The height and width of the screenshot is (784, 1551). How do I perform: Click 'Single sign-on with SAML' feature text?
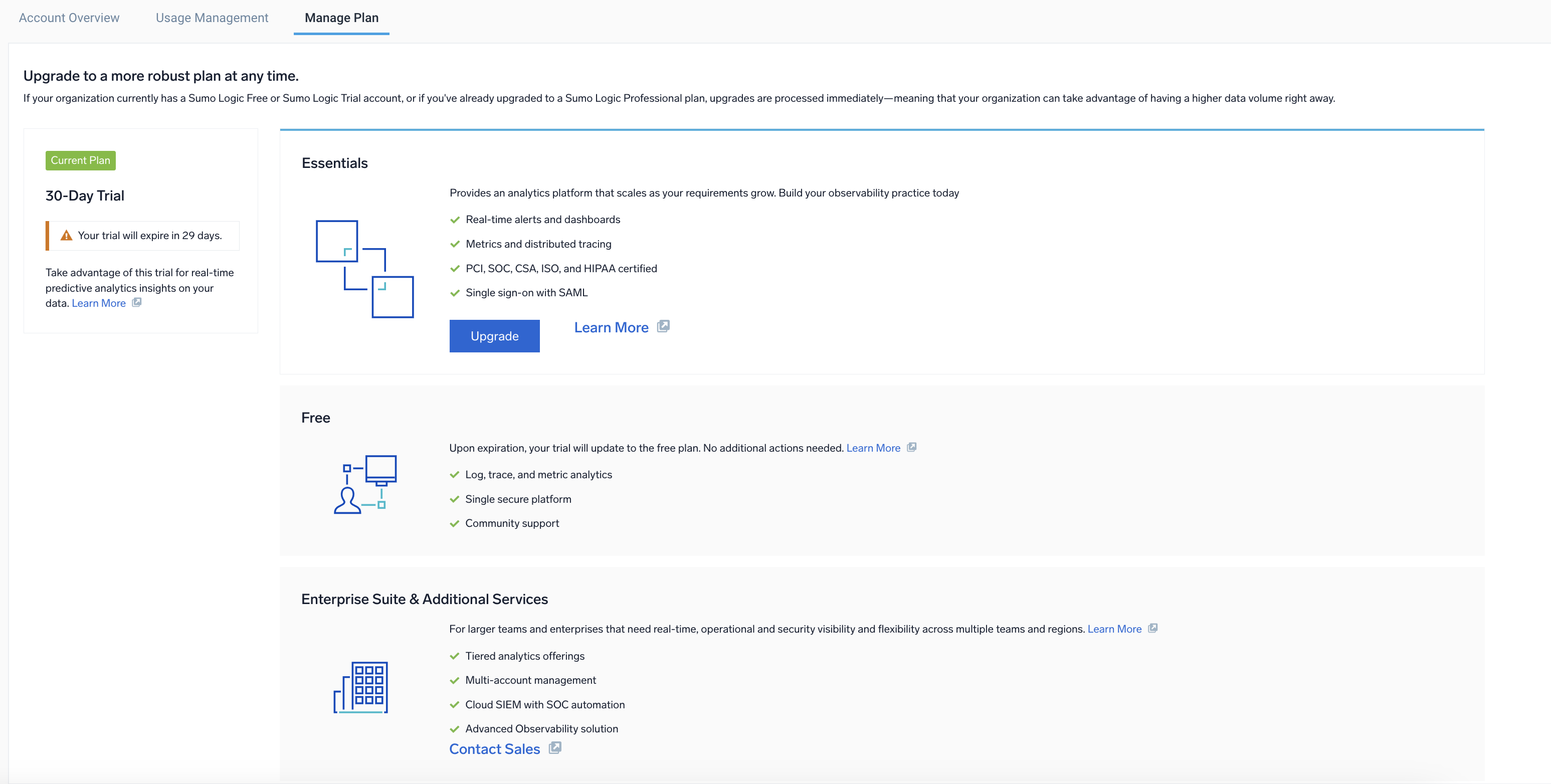pyautogui.click(x=527, y=293)
